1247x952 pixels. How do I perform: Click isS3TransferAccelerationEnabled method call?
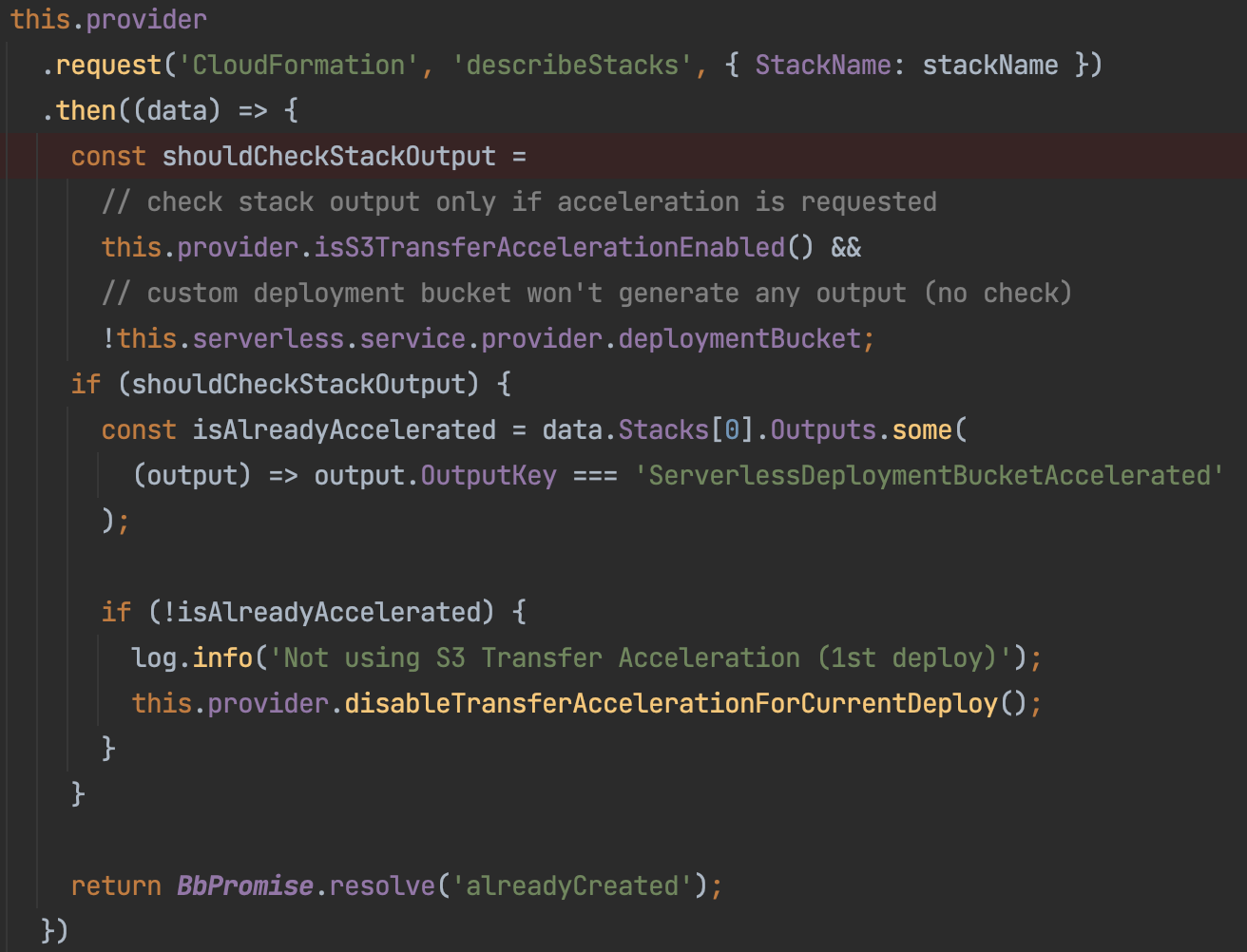[x=549, y=248]
